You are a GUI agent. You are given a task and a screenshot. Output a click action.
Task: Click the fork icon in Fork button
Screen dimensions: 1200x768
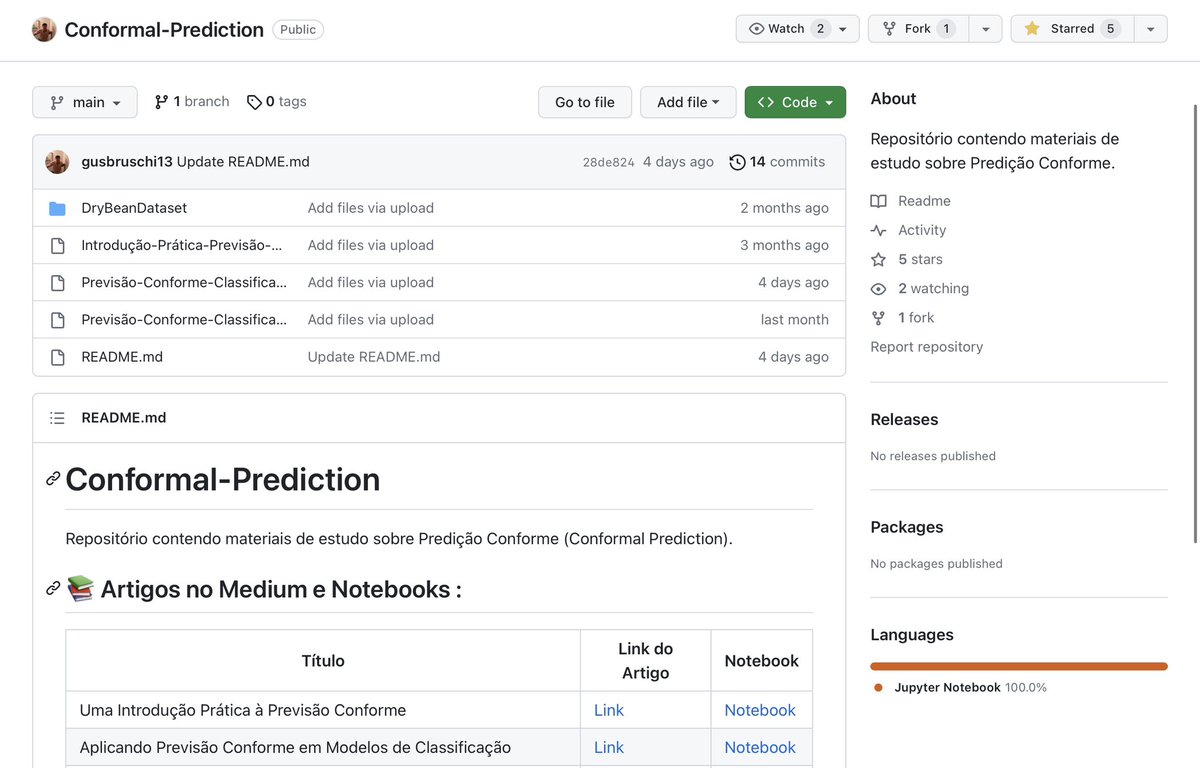click(x=889, y=29)
